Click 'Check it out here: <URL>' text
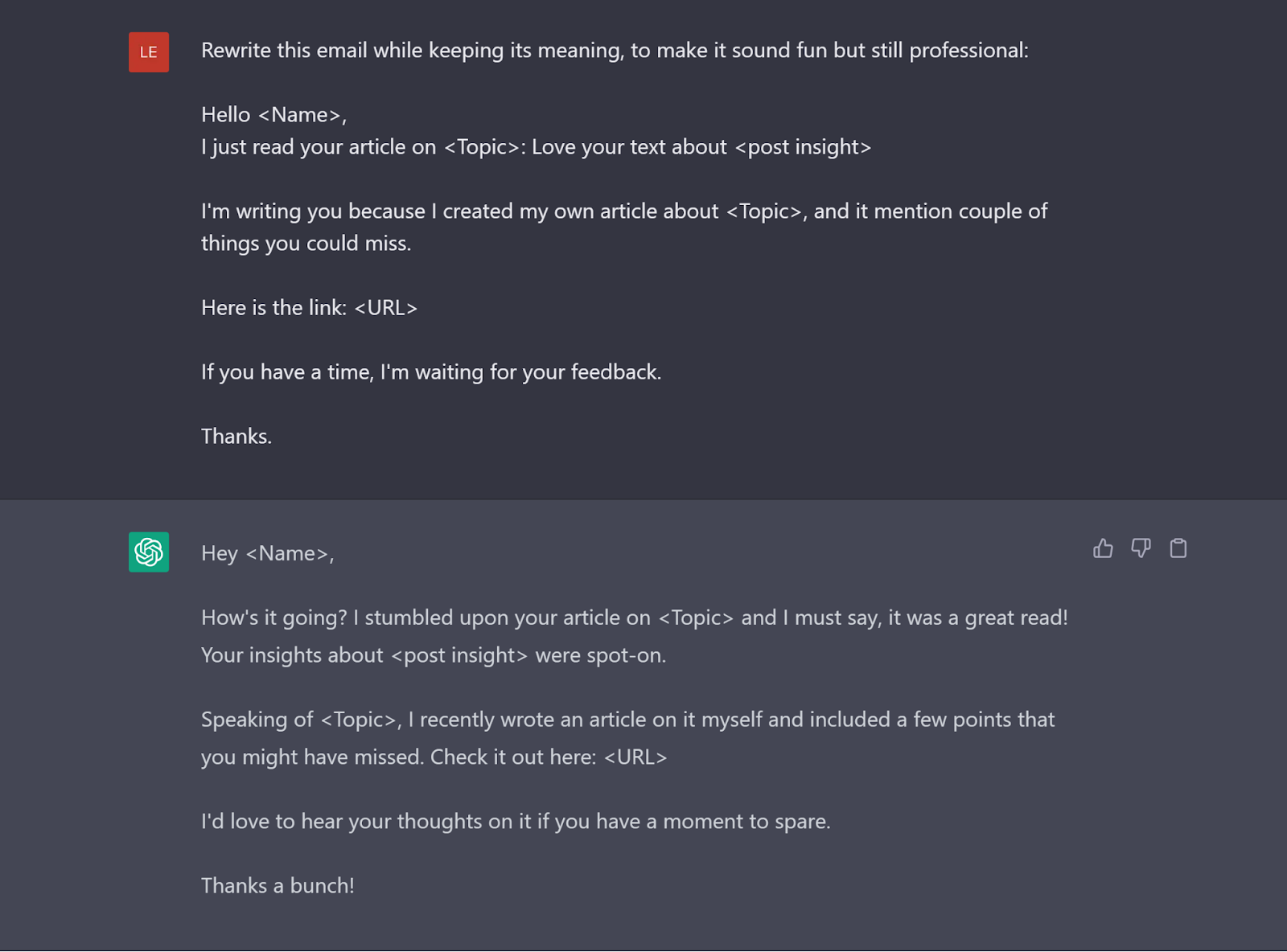Screen dimensions: 1287x952 (549, 757)
